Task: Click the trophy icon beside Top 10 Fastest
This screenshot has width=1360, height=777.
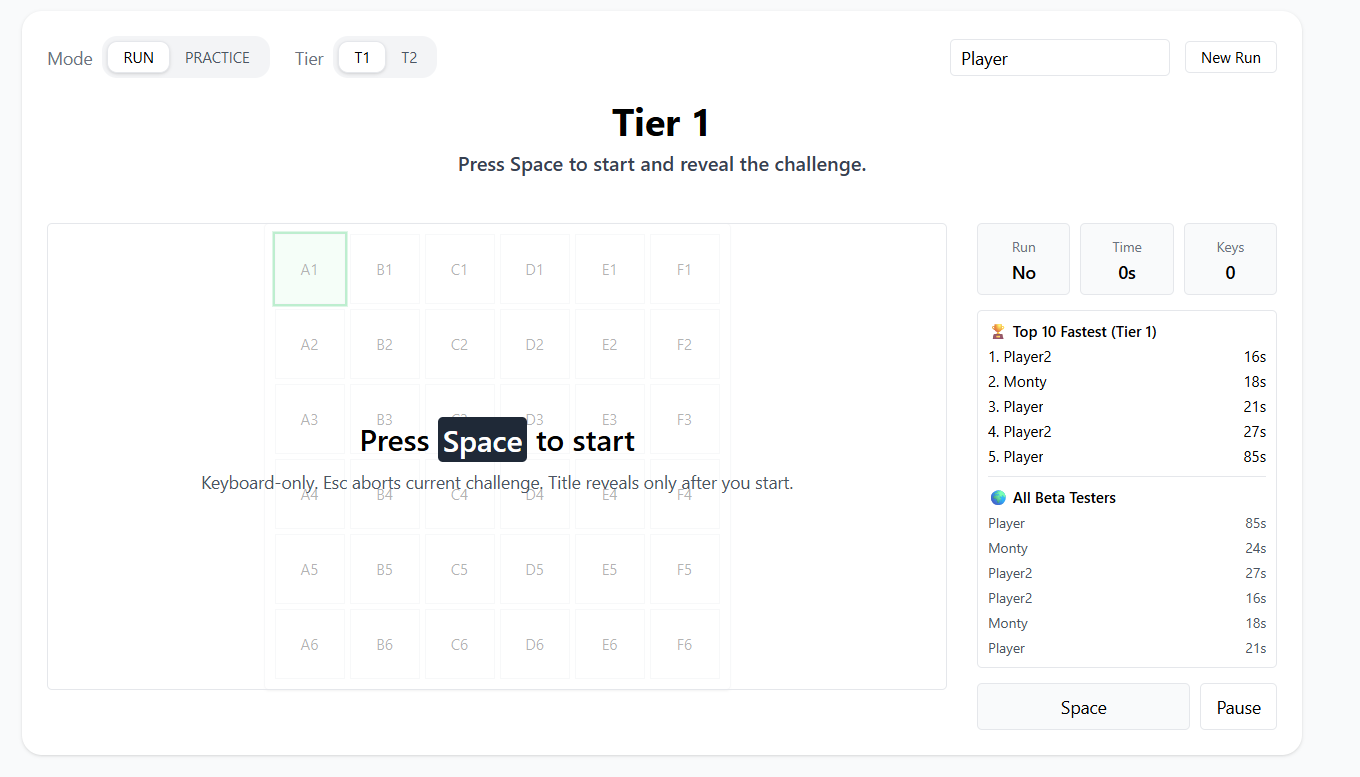Action: point(997,331)
